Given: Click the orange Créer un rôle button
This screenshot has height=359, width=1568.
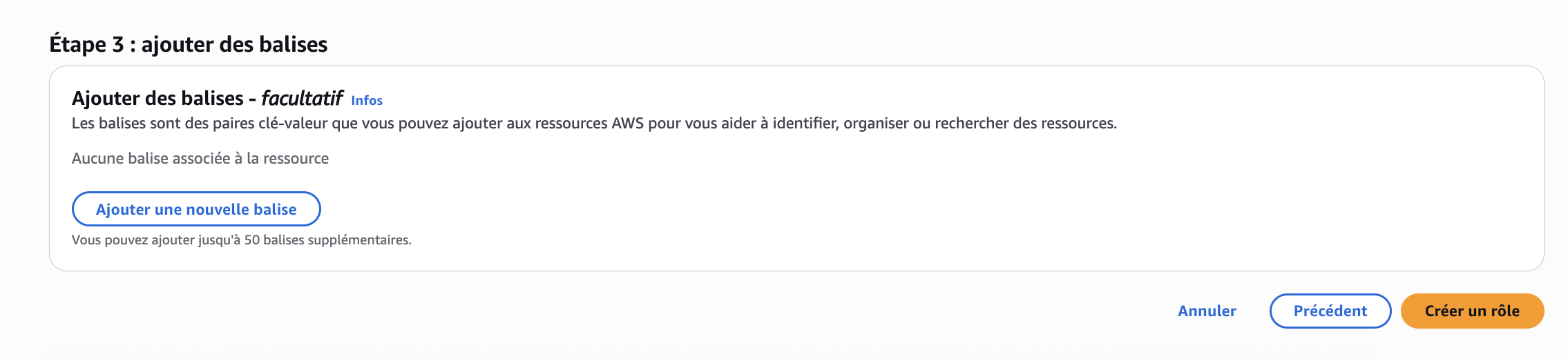Looking at the screenshot, I should pyautogui.click(x=1471, y=311).
